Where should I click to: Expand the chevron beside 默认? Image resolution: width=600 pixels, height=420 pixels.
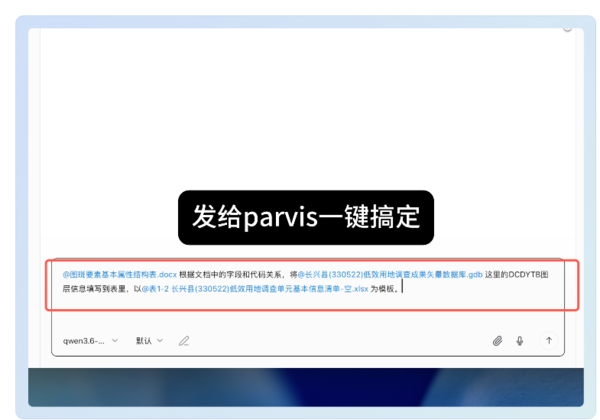tap(160, 340)
